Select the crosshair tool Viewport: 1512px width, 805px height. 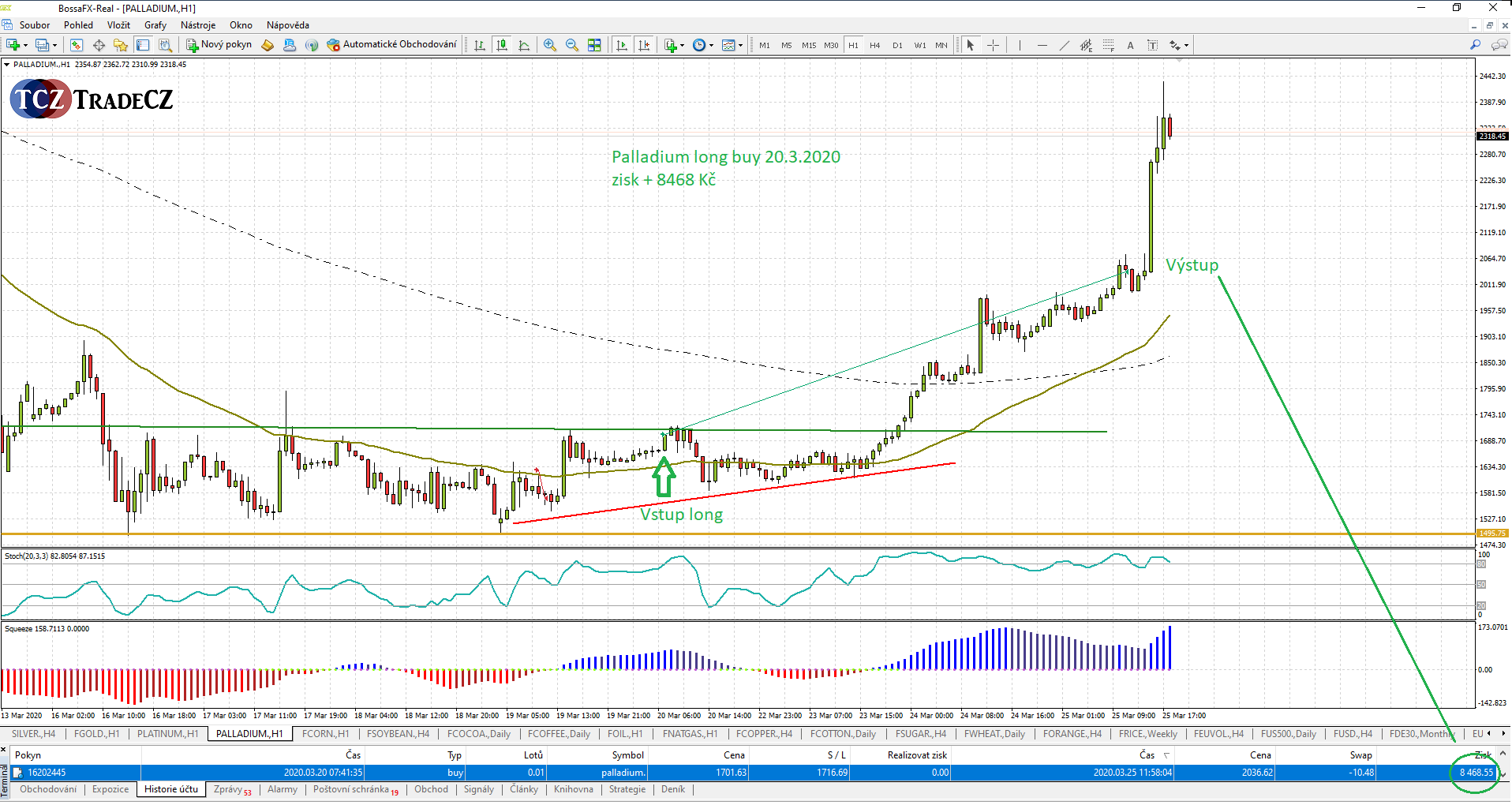993,45
